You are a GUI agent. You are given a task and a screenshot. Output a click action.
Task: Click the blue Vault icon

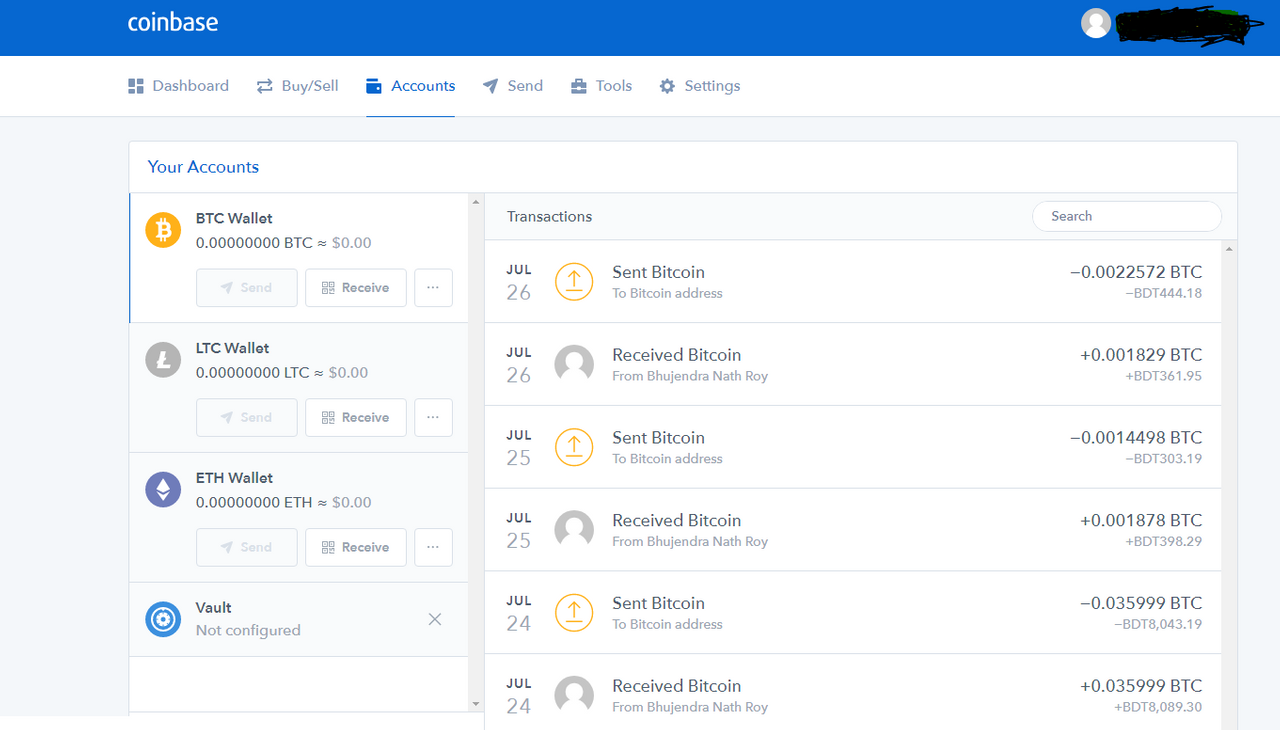[x=162, y=619]
